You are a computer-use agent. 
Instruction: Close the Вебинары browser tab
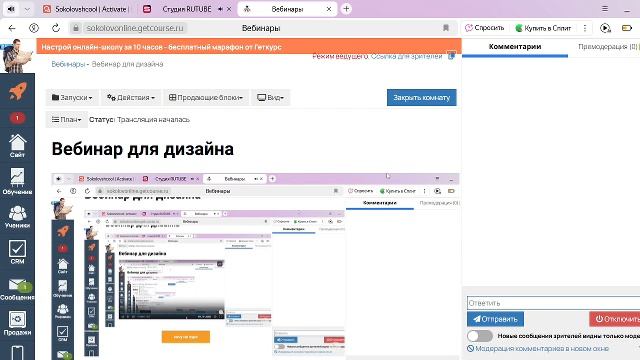pos(329,9)
